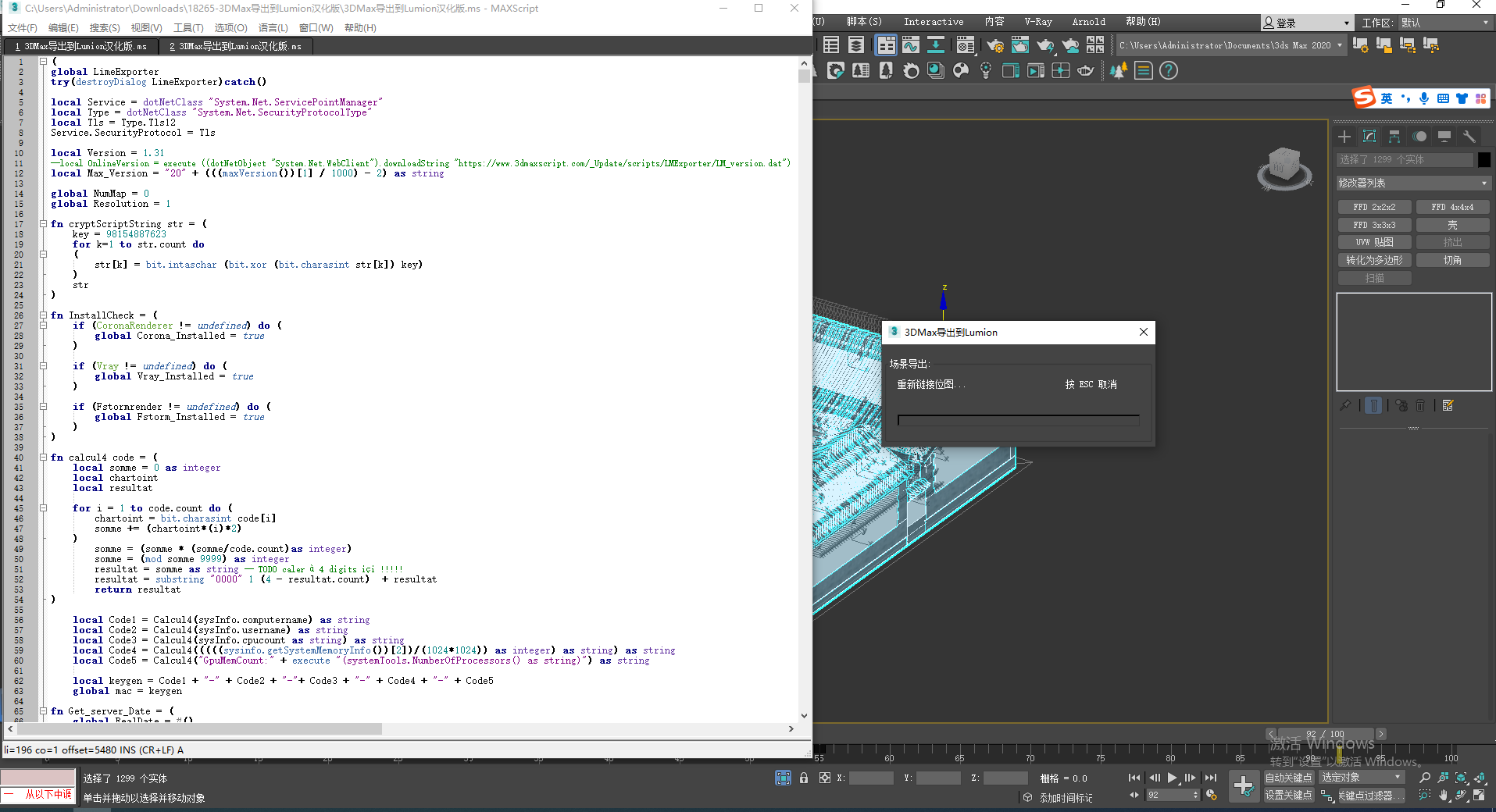
Task: Toggle Auto Key (自动关键点) mode
Action: [x=1288, y=778]
